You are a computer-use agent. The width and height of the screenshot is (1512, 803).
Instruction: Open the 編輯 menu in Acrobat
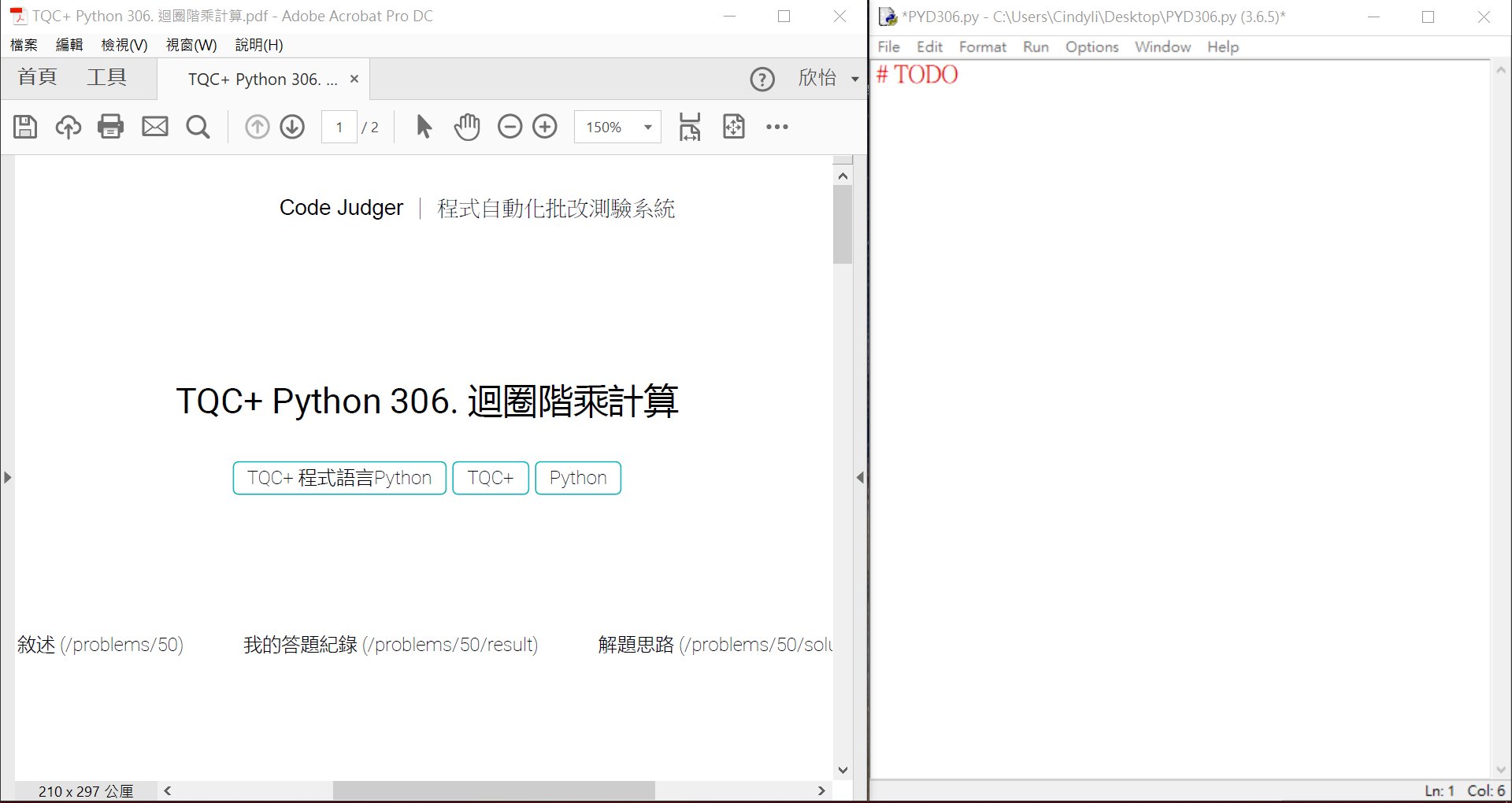[69, 45]
